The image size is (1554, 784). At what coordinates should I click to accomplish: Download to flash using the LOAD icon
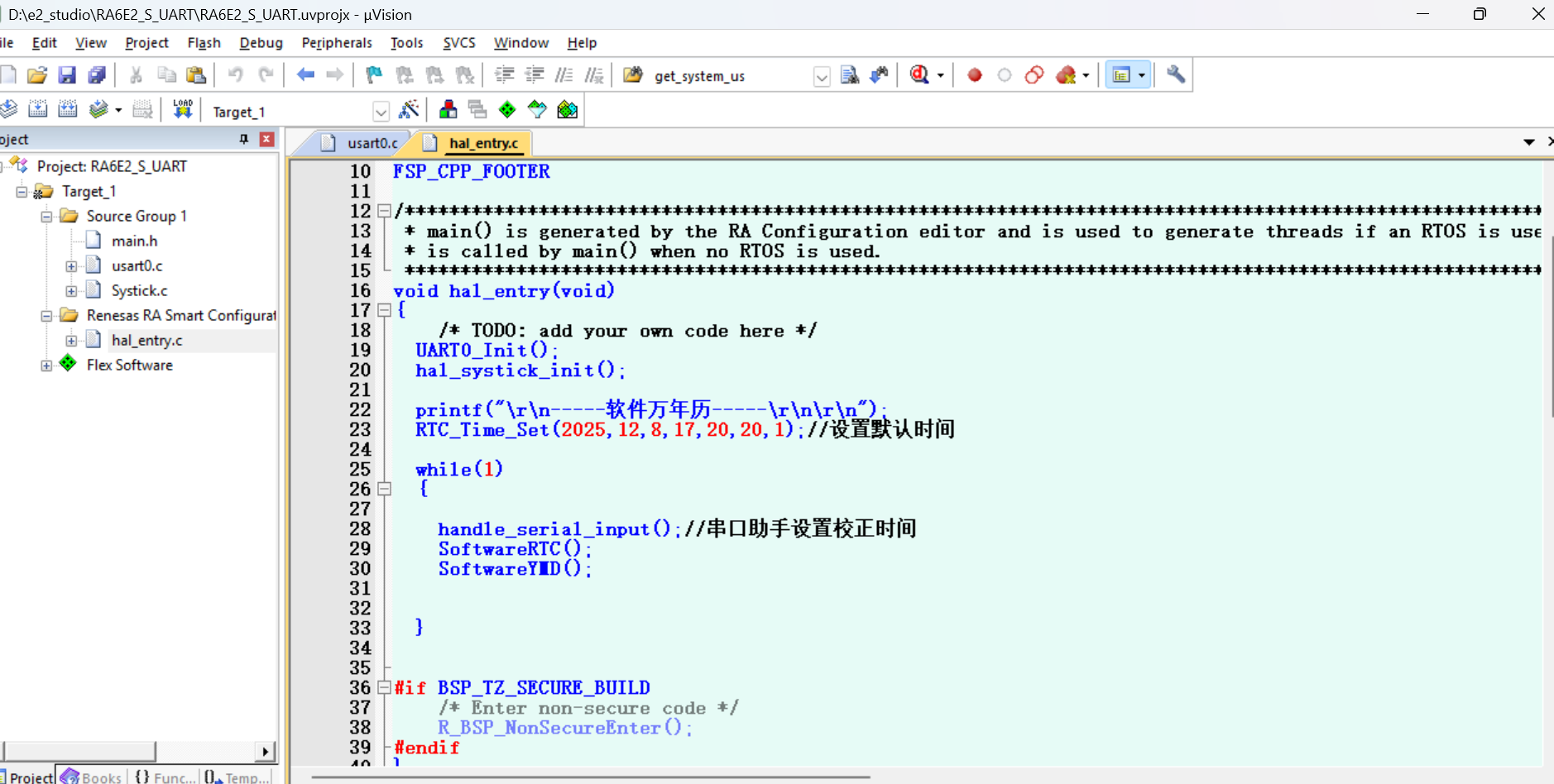(x=183, y=109)
